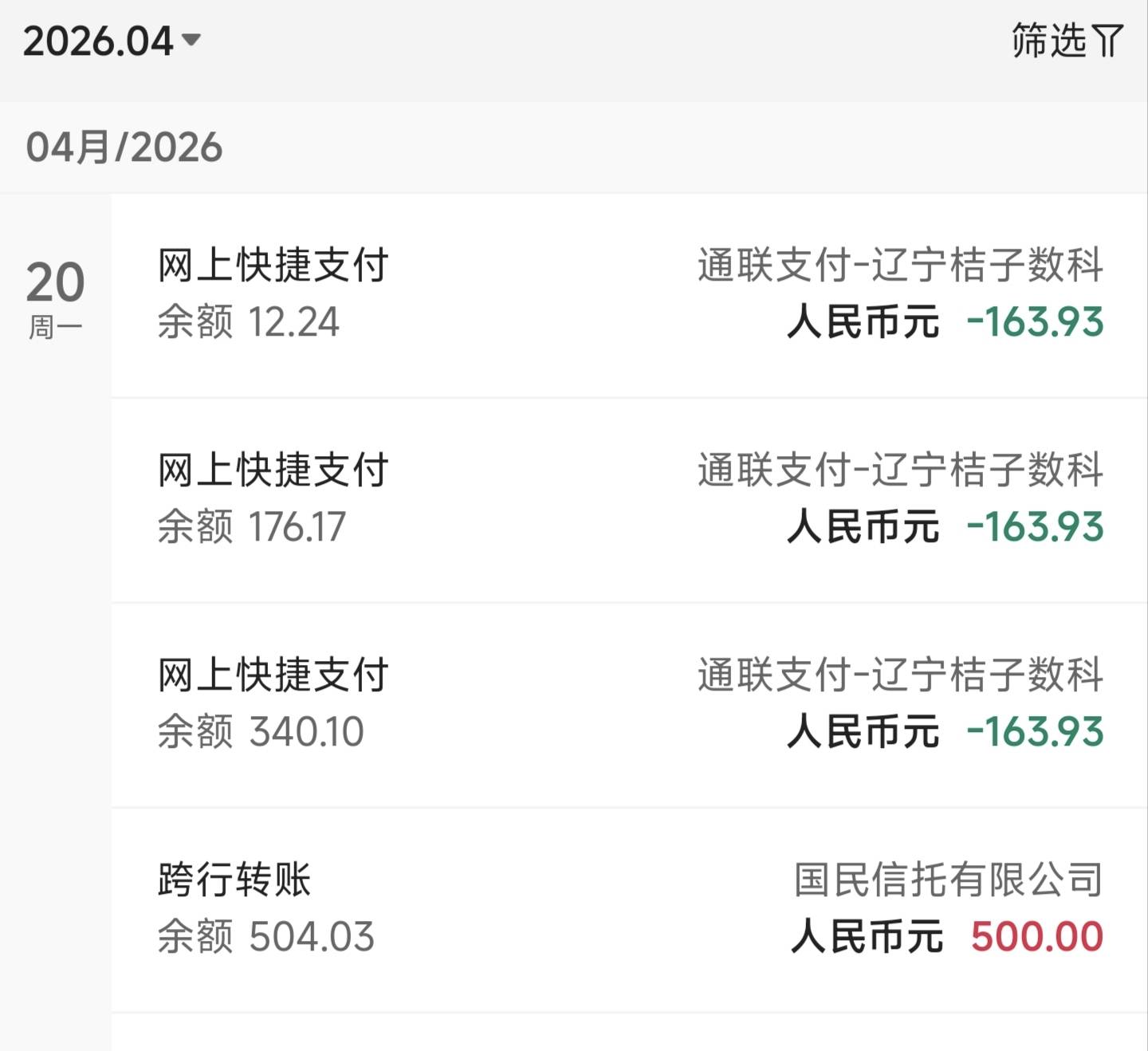Tap 网上快捷支付 title above balance 176.17

point(273,470)
